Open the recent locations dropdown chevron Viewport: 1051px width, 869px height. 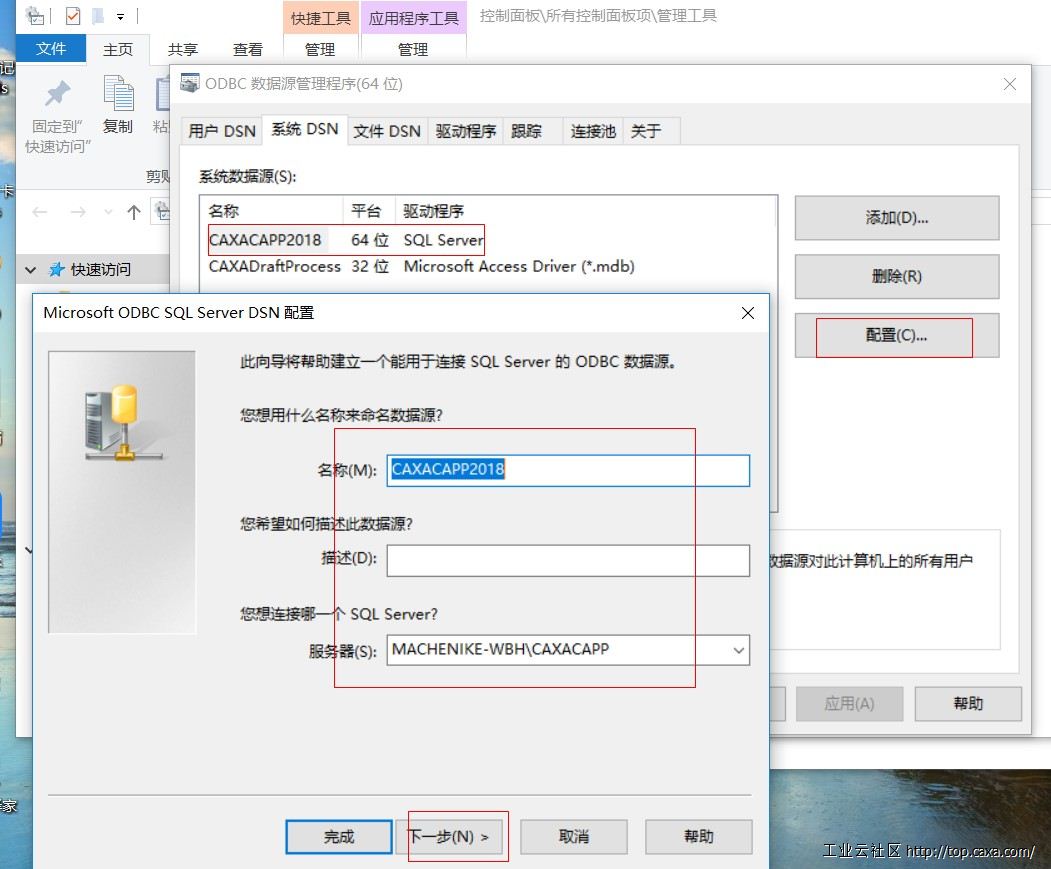(108, 213)
